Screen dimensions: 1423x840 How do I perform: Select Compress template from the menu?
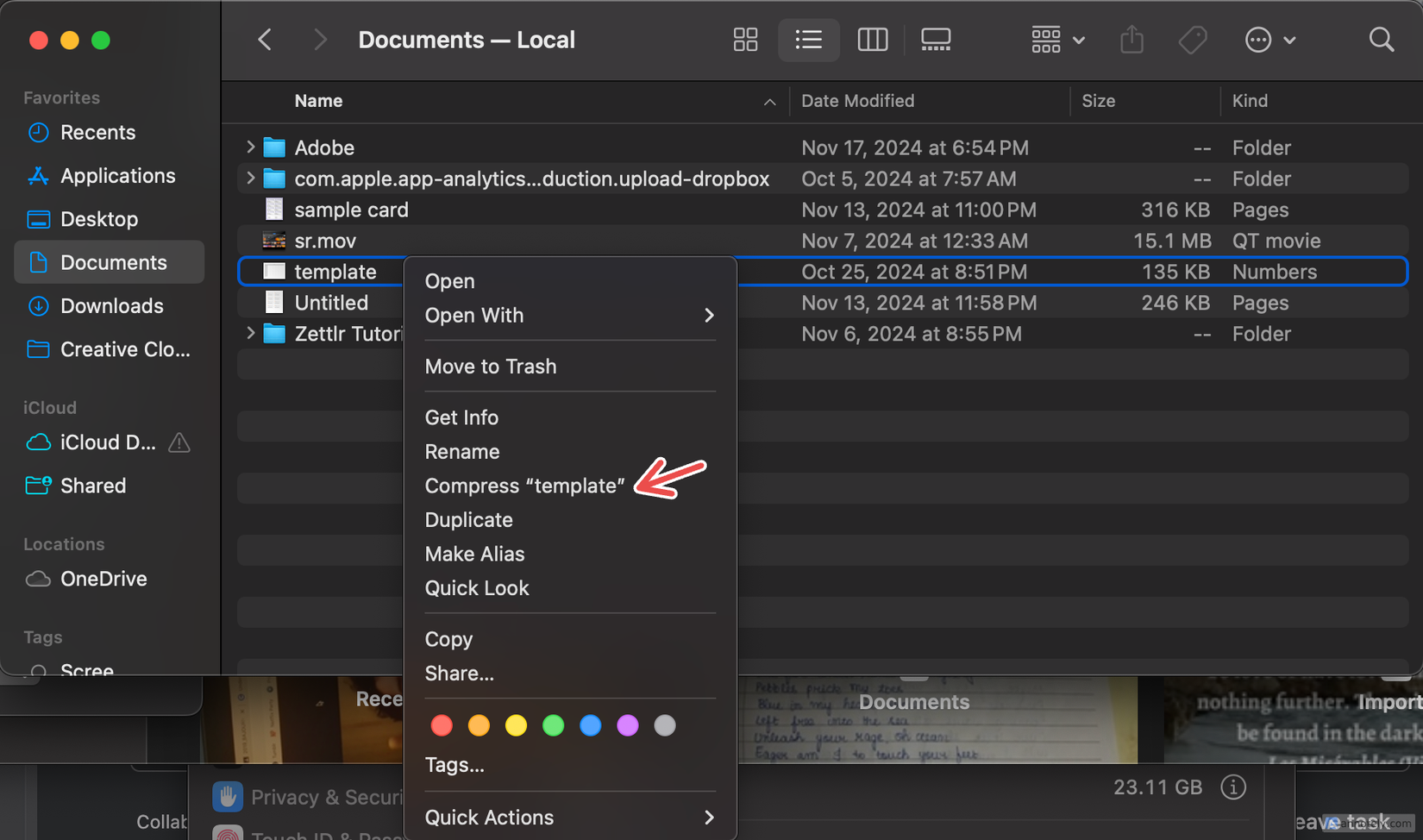524,486
